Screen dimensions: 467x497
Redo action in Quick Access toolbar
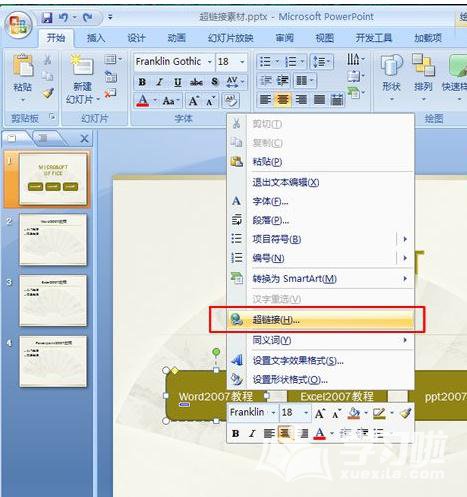87,17
